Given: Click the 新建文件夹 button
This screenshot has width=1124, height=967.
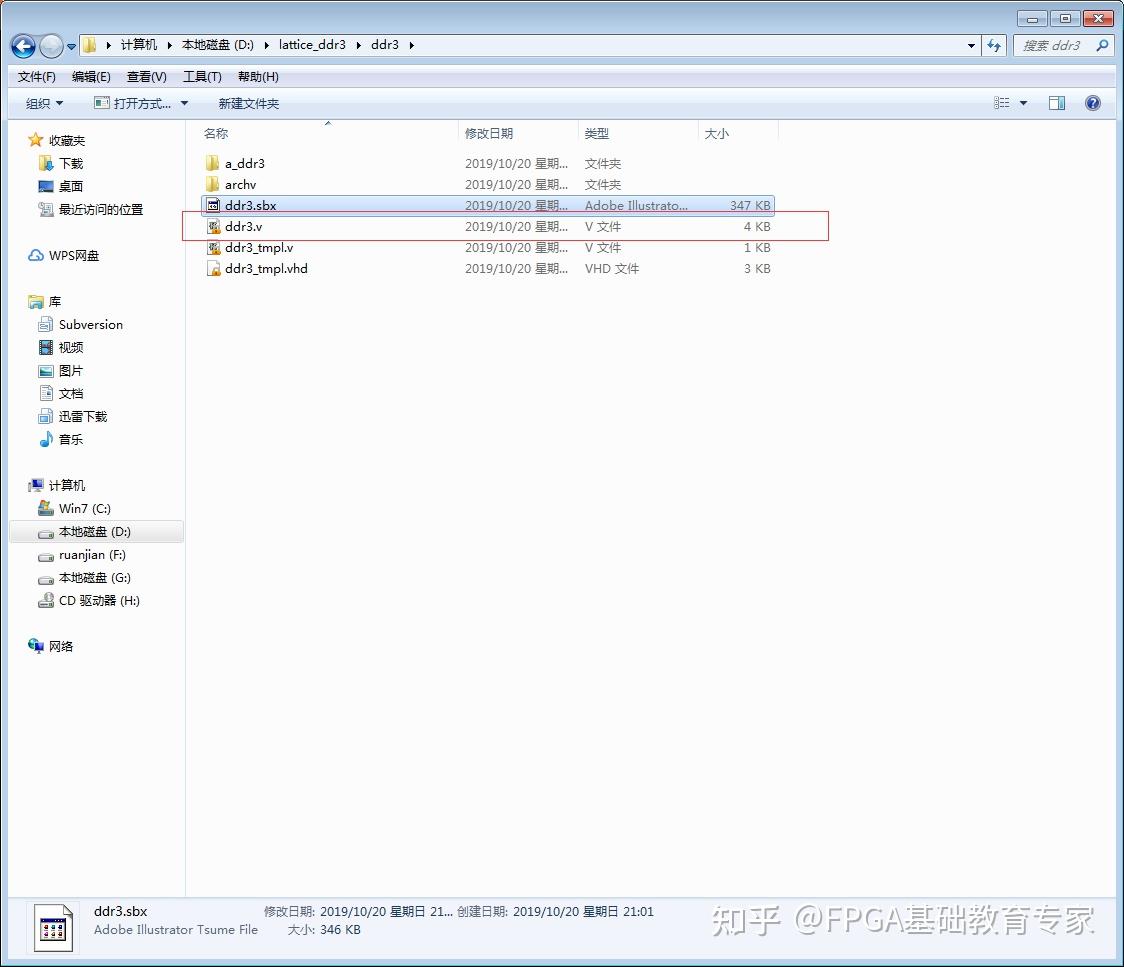Looking at the screenshot, I should click(x=246, y=103).
